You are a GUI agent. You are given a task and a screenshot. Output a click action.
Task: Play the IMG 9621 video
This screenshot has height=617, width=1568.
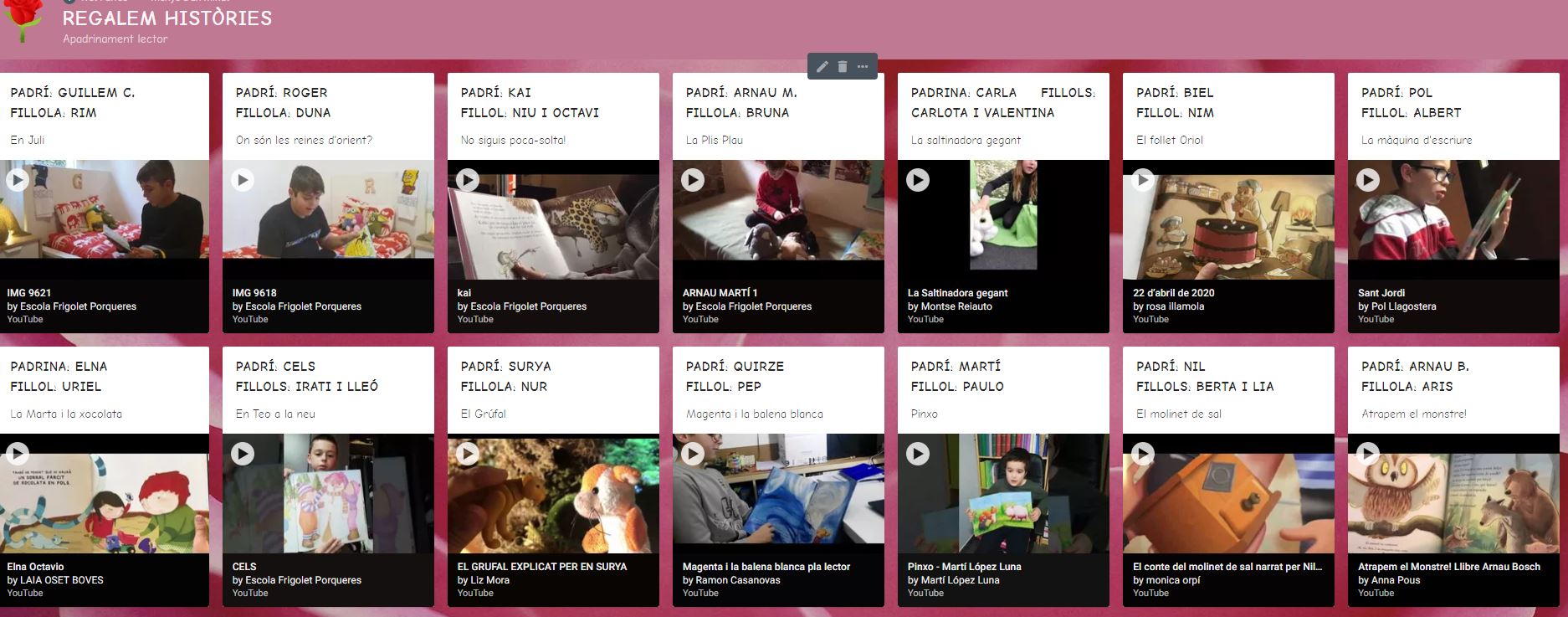(x=18, y=179)
